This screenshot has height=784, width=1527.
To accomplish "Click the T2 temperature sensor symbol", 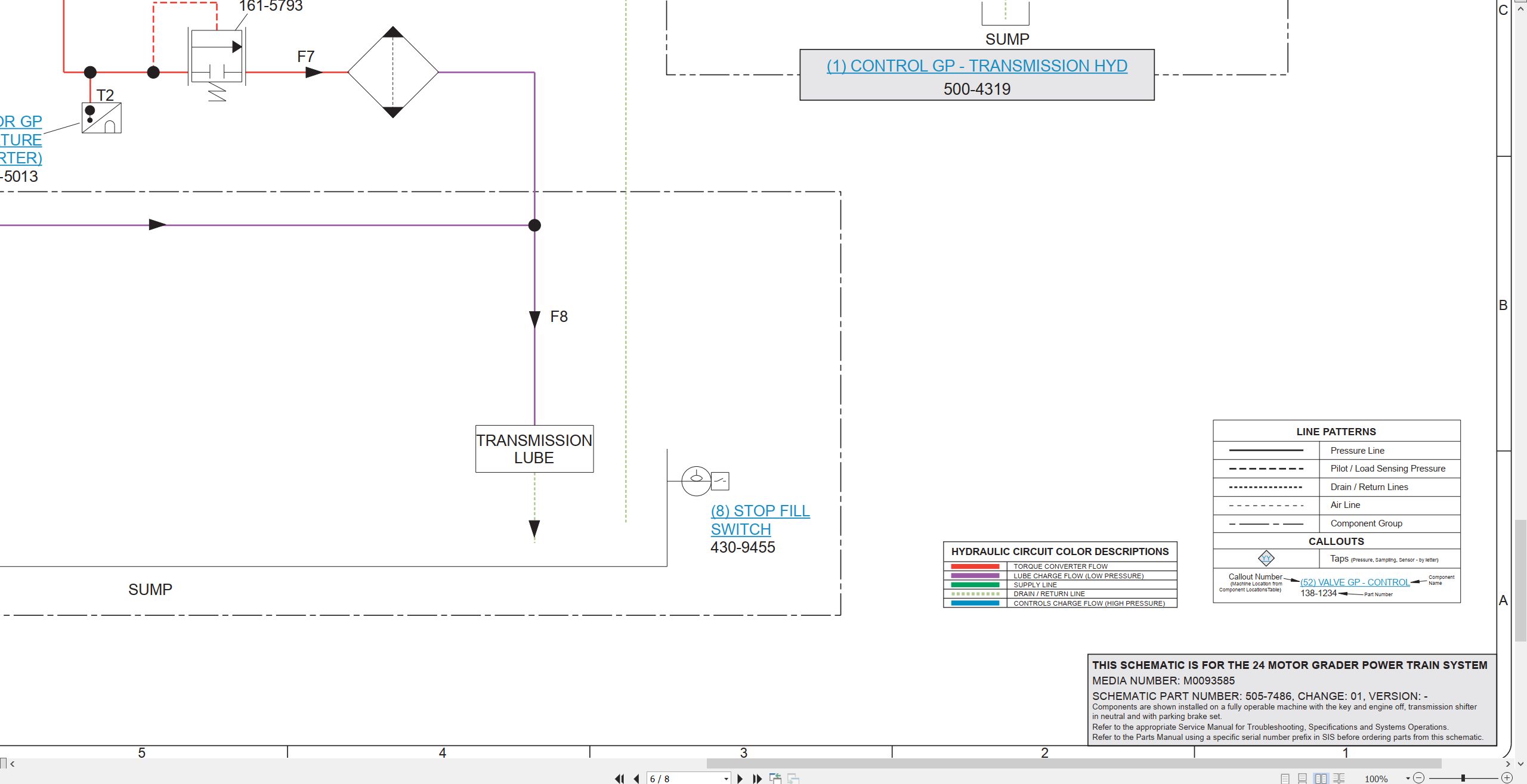I will [x=101, y=117].
